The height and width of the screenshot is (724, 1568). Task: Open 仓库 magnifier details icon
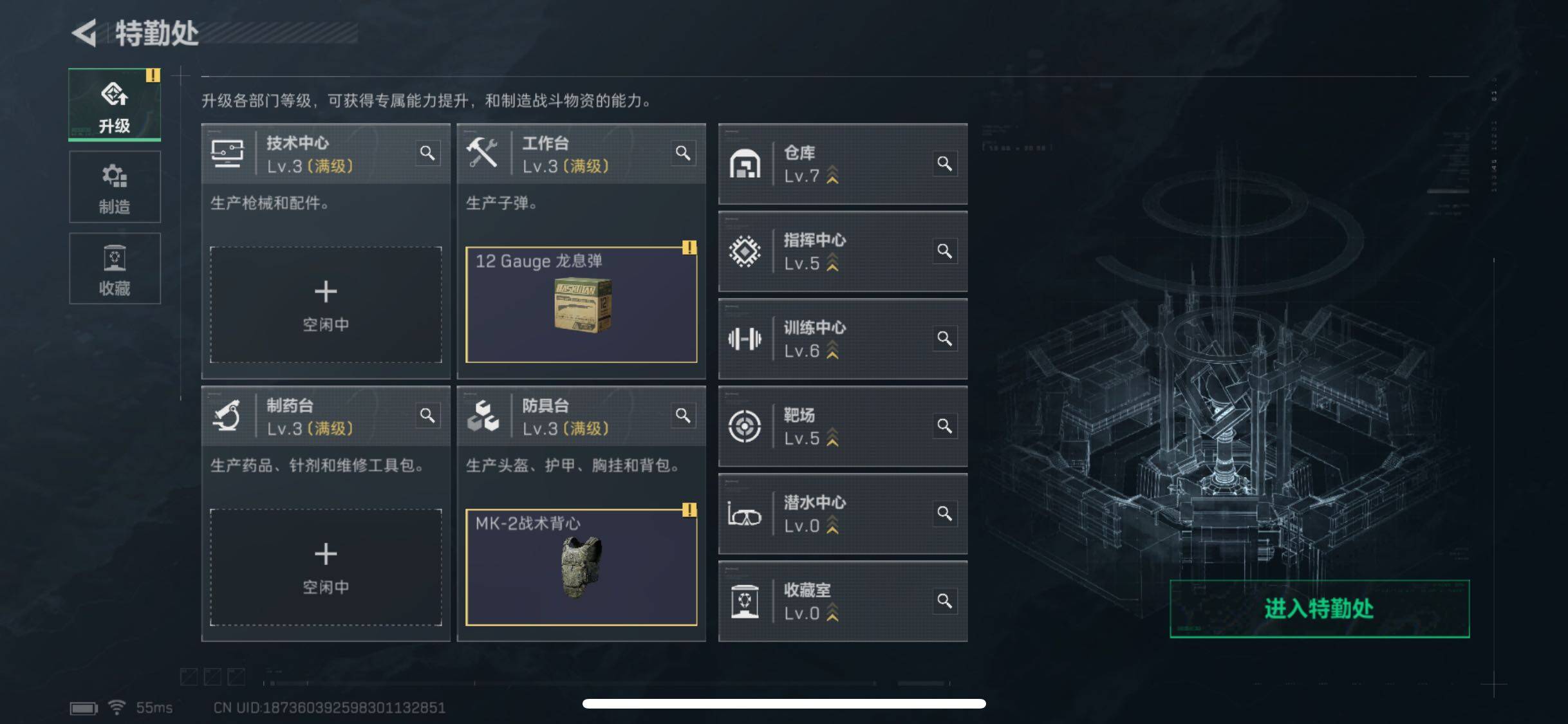tap(944, 163)
